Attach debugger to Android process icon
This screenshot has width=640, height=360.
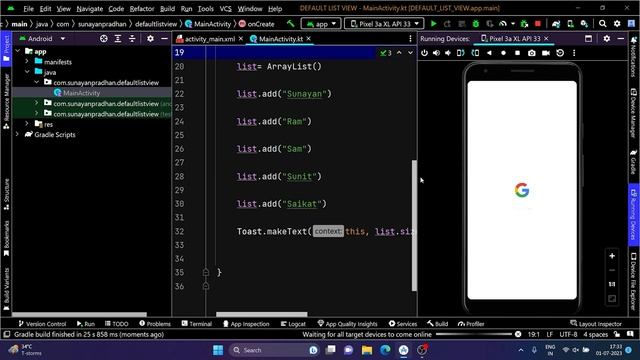tap(524, 24)
